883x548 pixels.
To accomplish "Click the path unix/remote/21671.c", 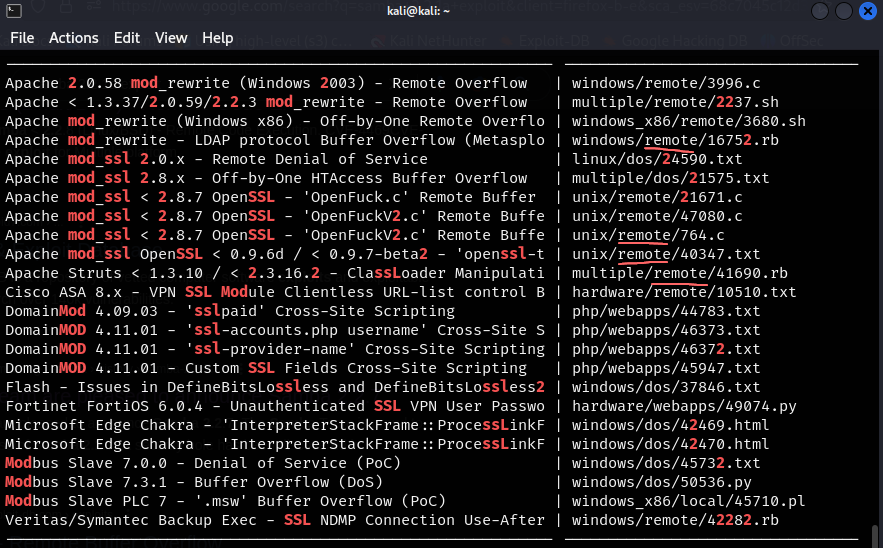I will pos(657,197).
